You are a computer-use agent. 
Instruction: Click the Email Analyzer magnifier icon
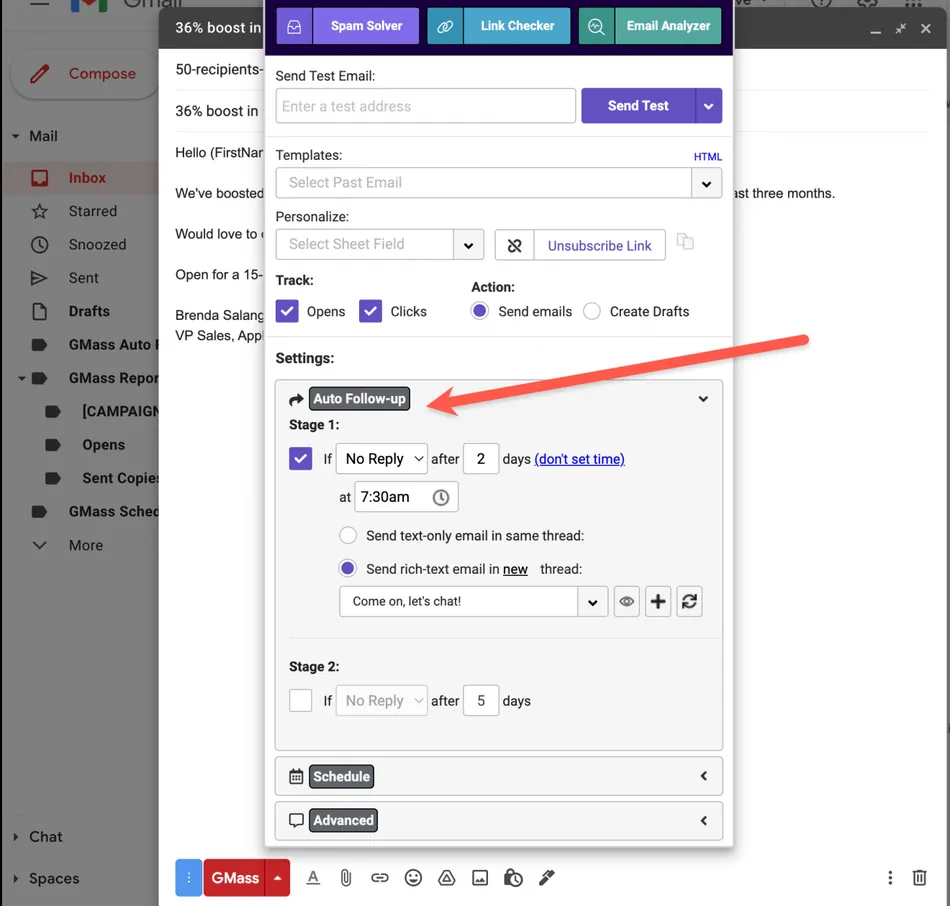point(597,26)
